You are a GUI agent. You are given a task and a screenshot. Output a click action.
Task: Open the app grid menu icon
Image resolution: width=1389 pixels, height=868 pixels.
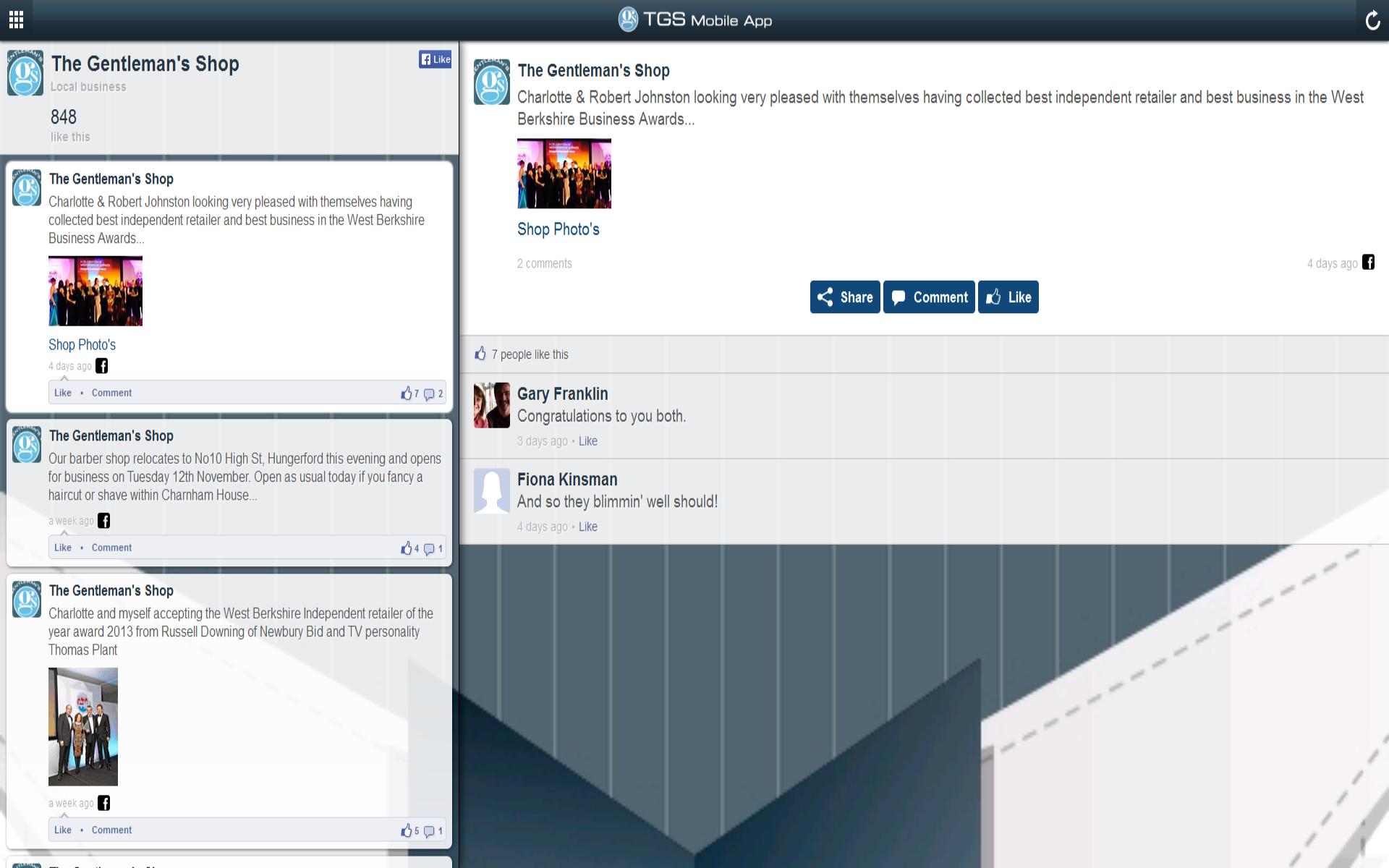[x=16, y=20]
